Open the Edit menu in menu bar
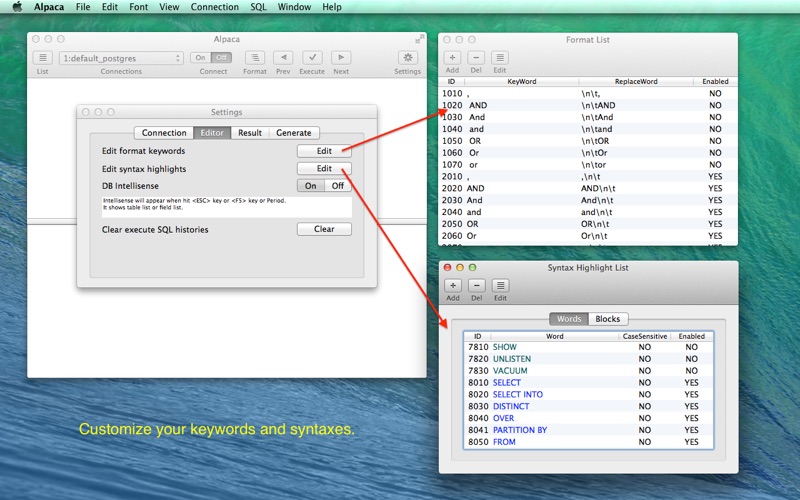Screen dimensions: 800x500 click(109, 7)
